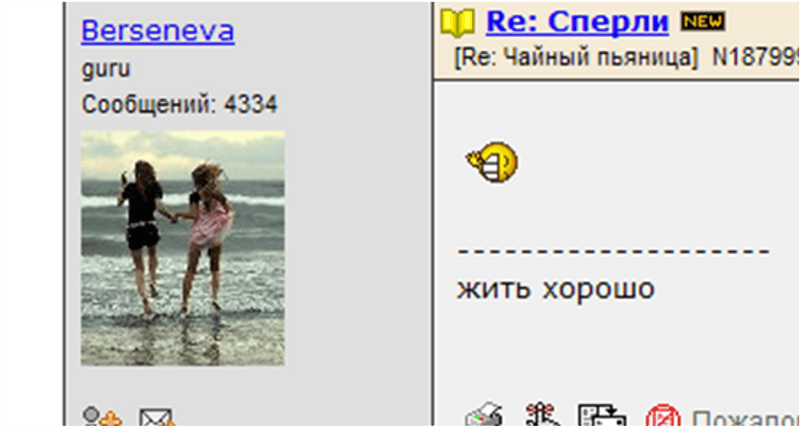The image size is (800, 427).
Task: Open the 'Re: Сперли' post title link
Action: coord(577,21)
